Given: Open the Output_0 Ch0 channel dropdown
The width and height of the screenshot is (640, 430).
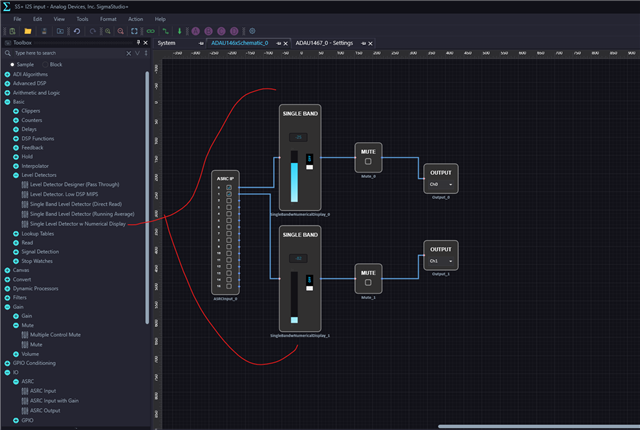Looking at the screenshot, I should [x=441, y=184].
